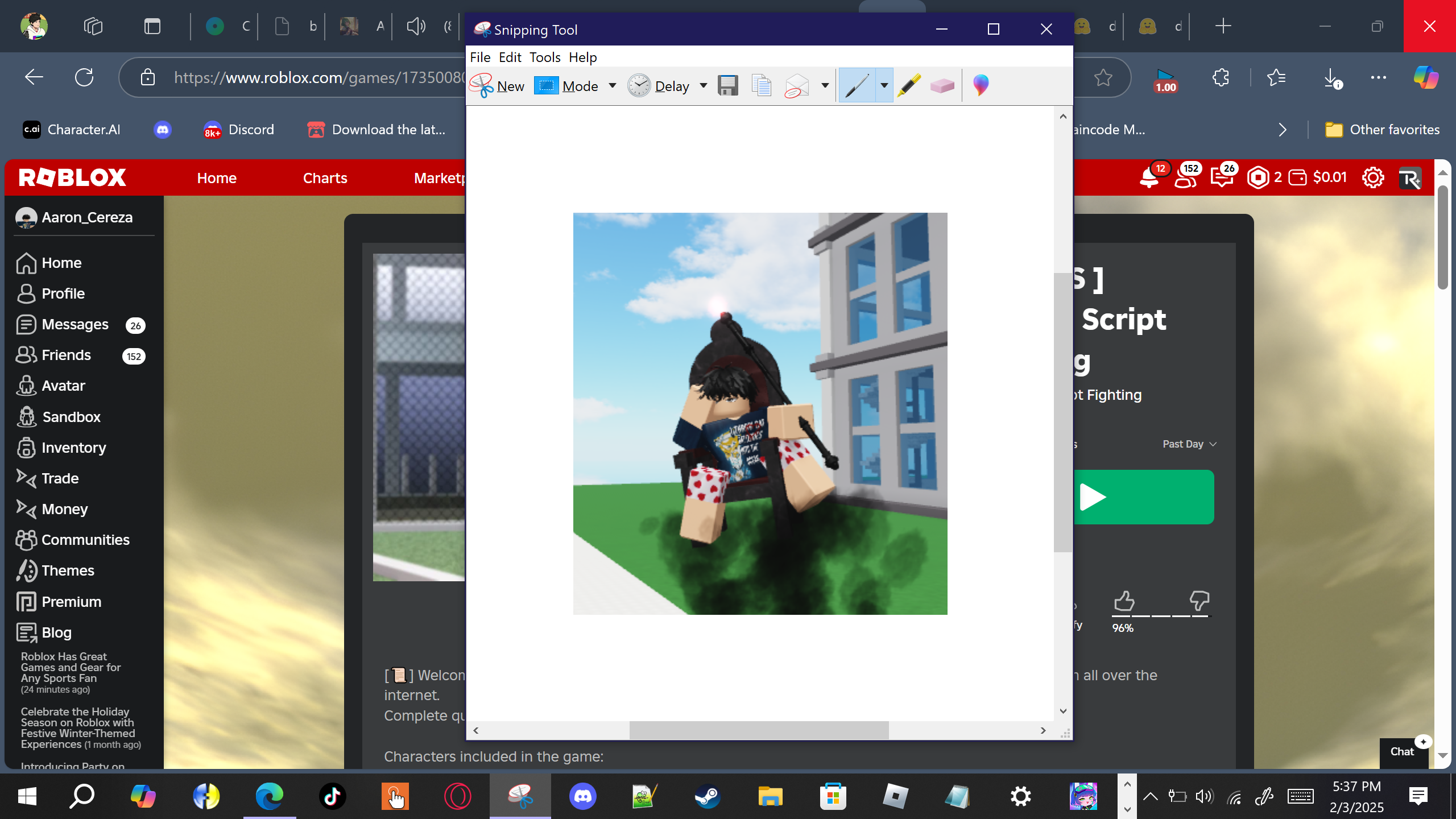Open Edge Copilot icon
This screenshot has width=1456, height=819.
tap(1425, 77)
